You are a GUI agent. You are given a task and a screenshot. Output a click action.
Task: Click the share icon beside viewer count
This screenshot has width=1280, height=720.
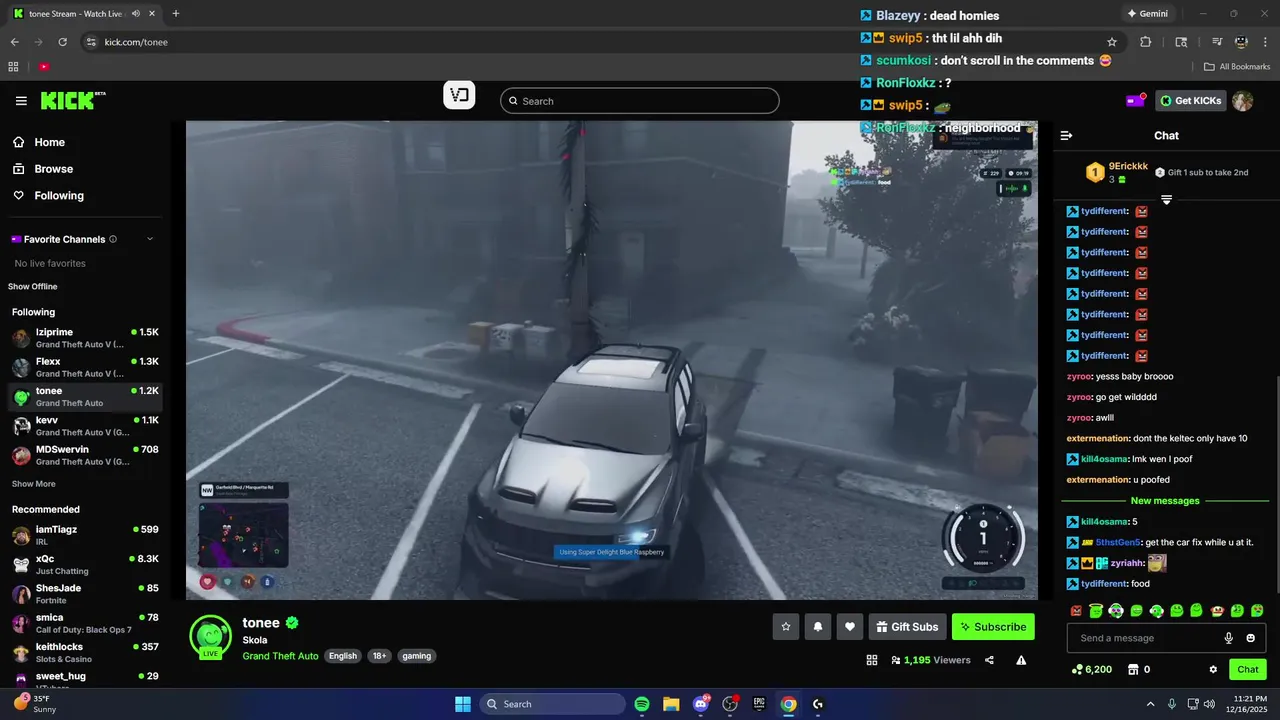pyautogui.click(x=989, y=660)
